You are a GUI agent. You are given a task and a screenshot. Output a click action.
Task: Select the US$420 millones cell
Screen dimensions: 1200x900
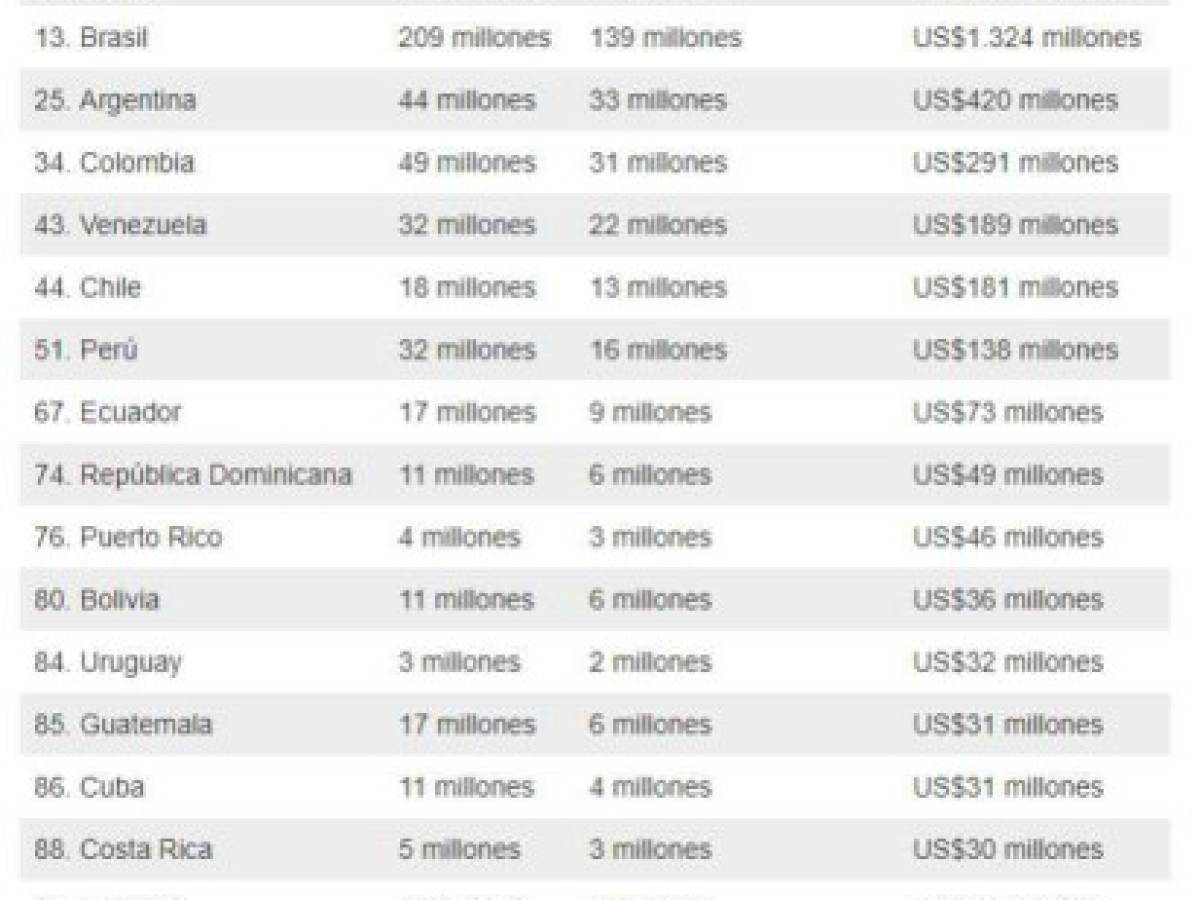tap(1016, 101)
